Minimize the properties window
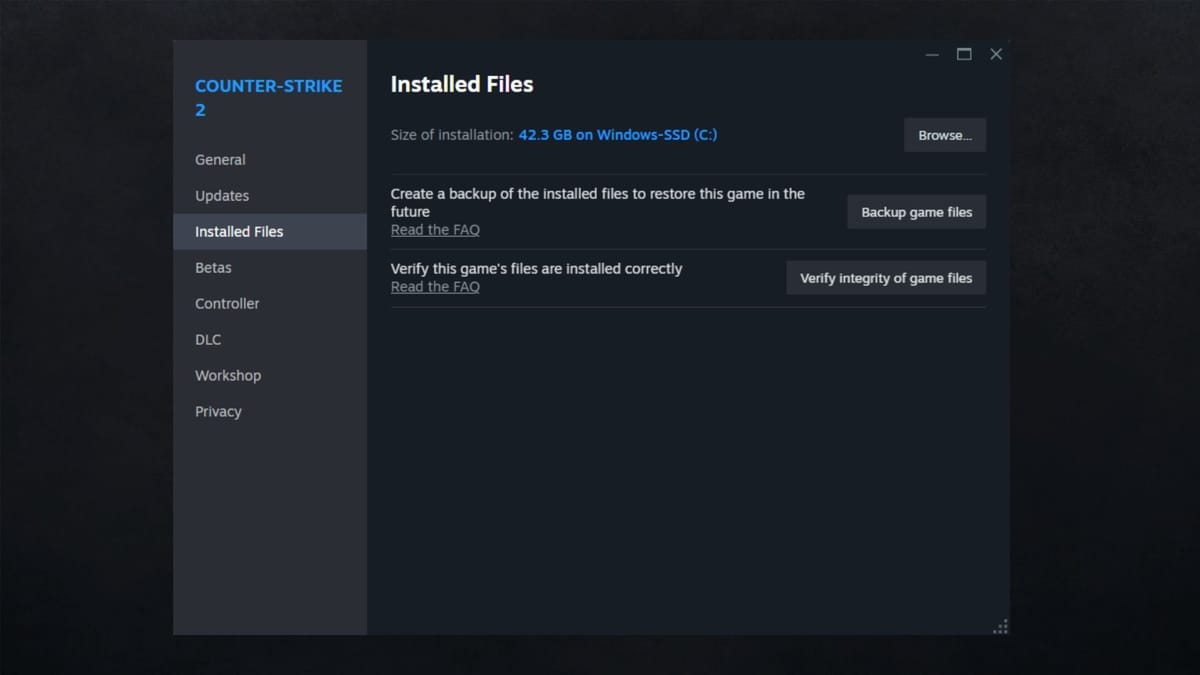 click(932, 55)
